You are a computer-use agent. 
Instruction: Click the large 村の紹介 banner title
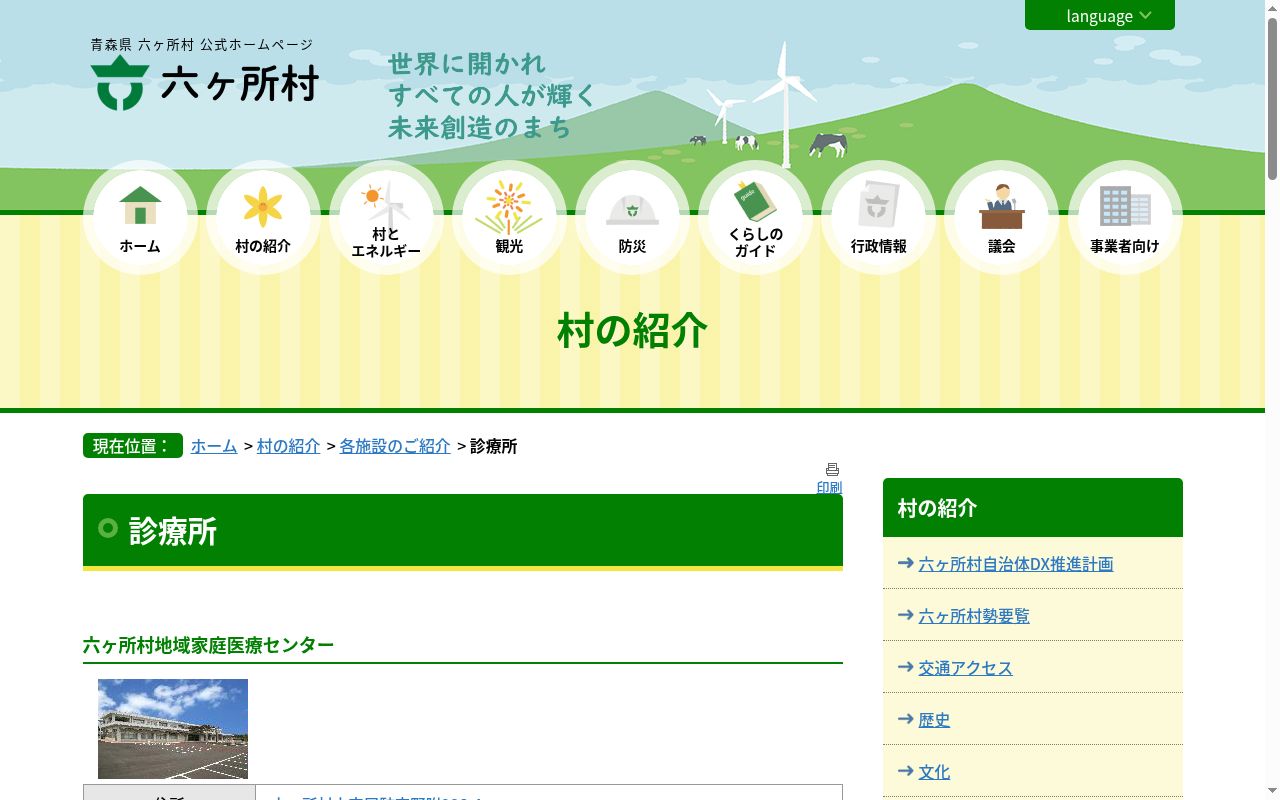click(632, 330)
